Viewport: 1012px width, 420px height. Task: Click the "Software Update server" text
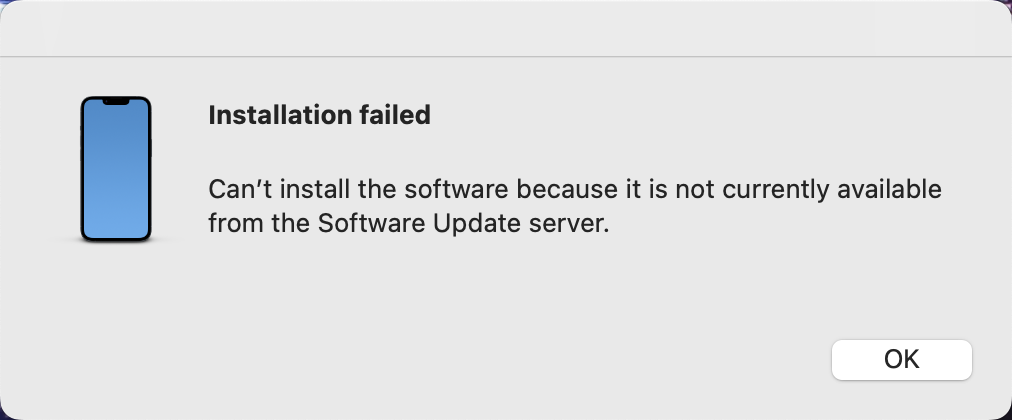pyautogui.click(x=463, y=224)
